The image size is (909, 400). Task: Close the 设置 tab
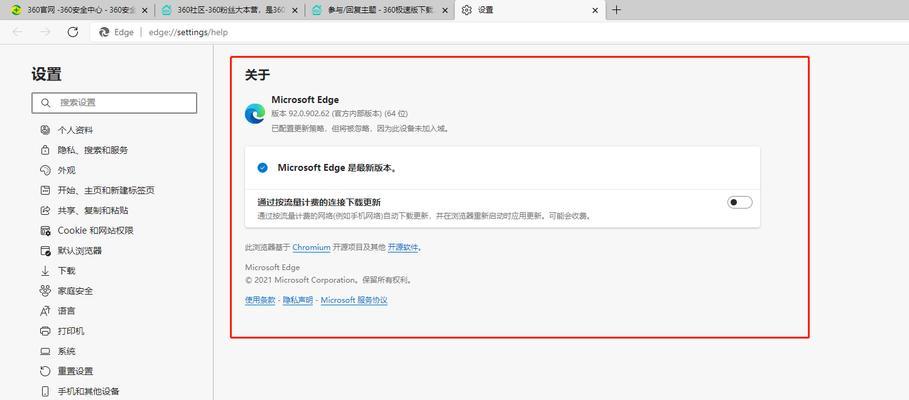(595, 10)
